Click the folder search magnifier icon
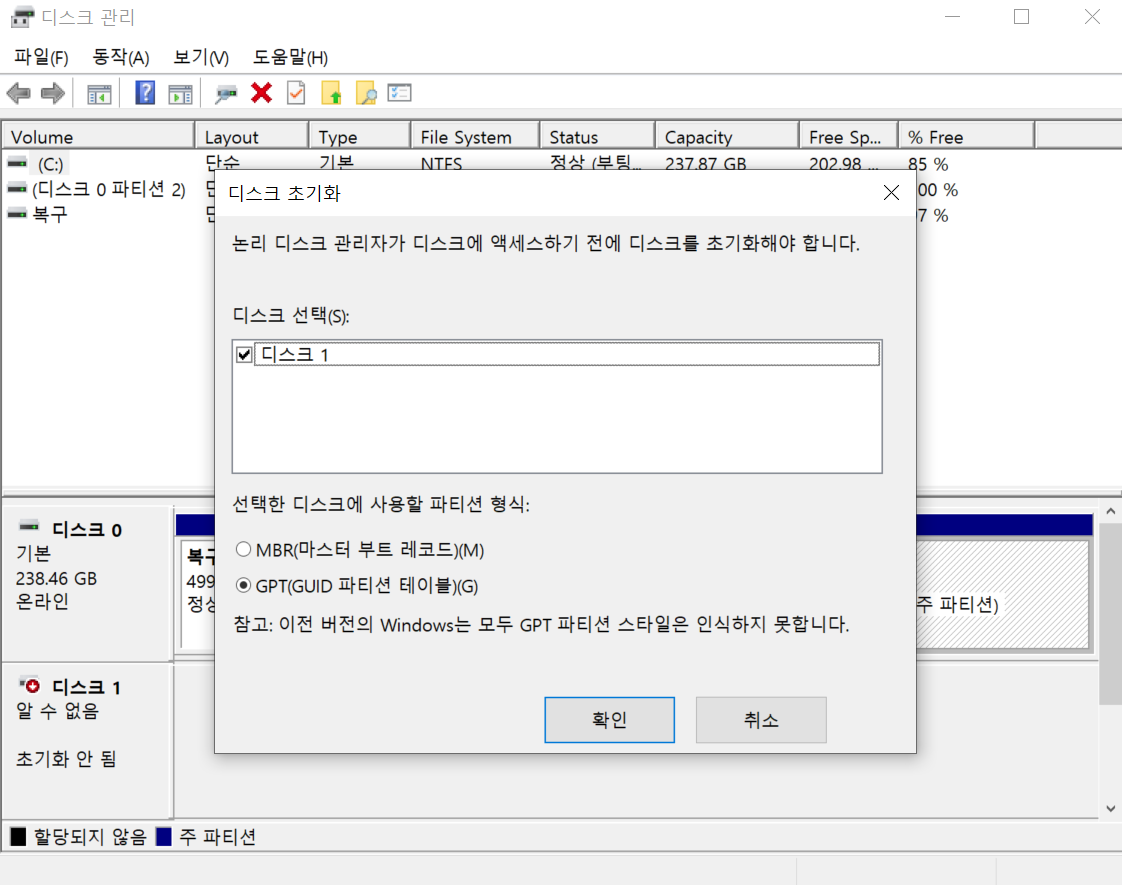 pyautogui.click(x=366, y=93)
